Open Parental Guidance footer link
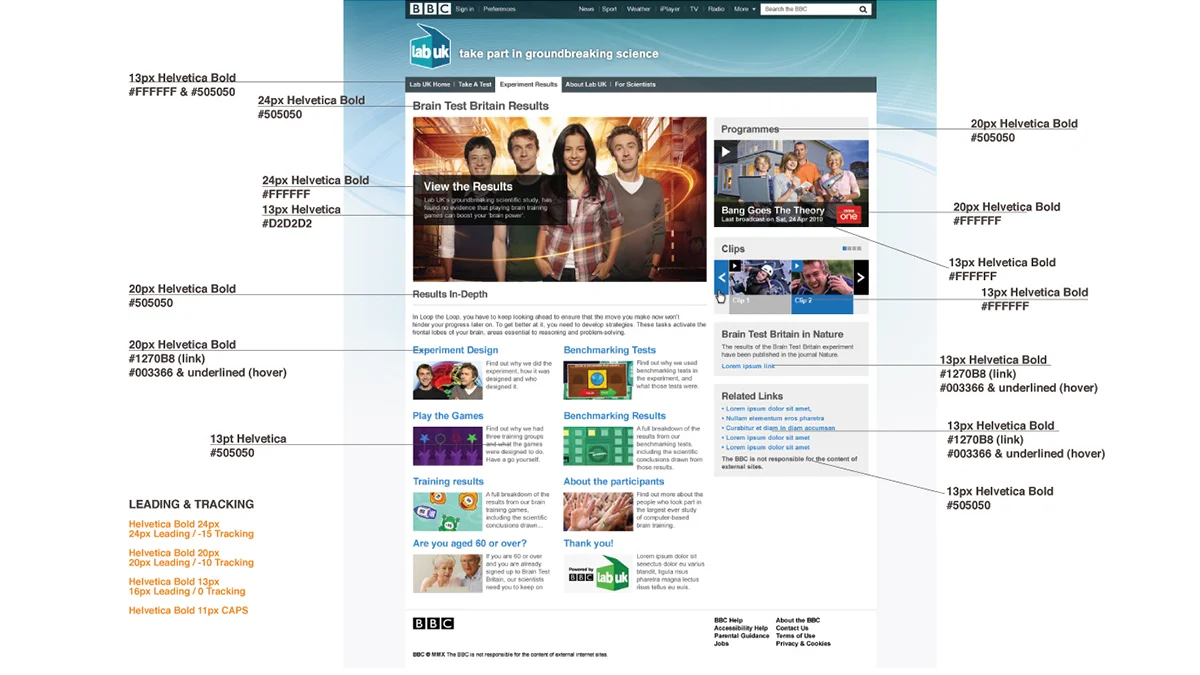 pyautogui.click(x=742, y=636)
